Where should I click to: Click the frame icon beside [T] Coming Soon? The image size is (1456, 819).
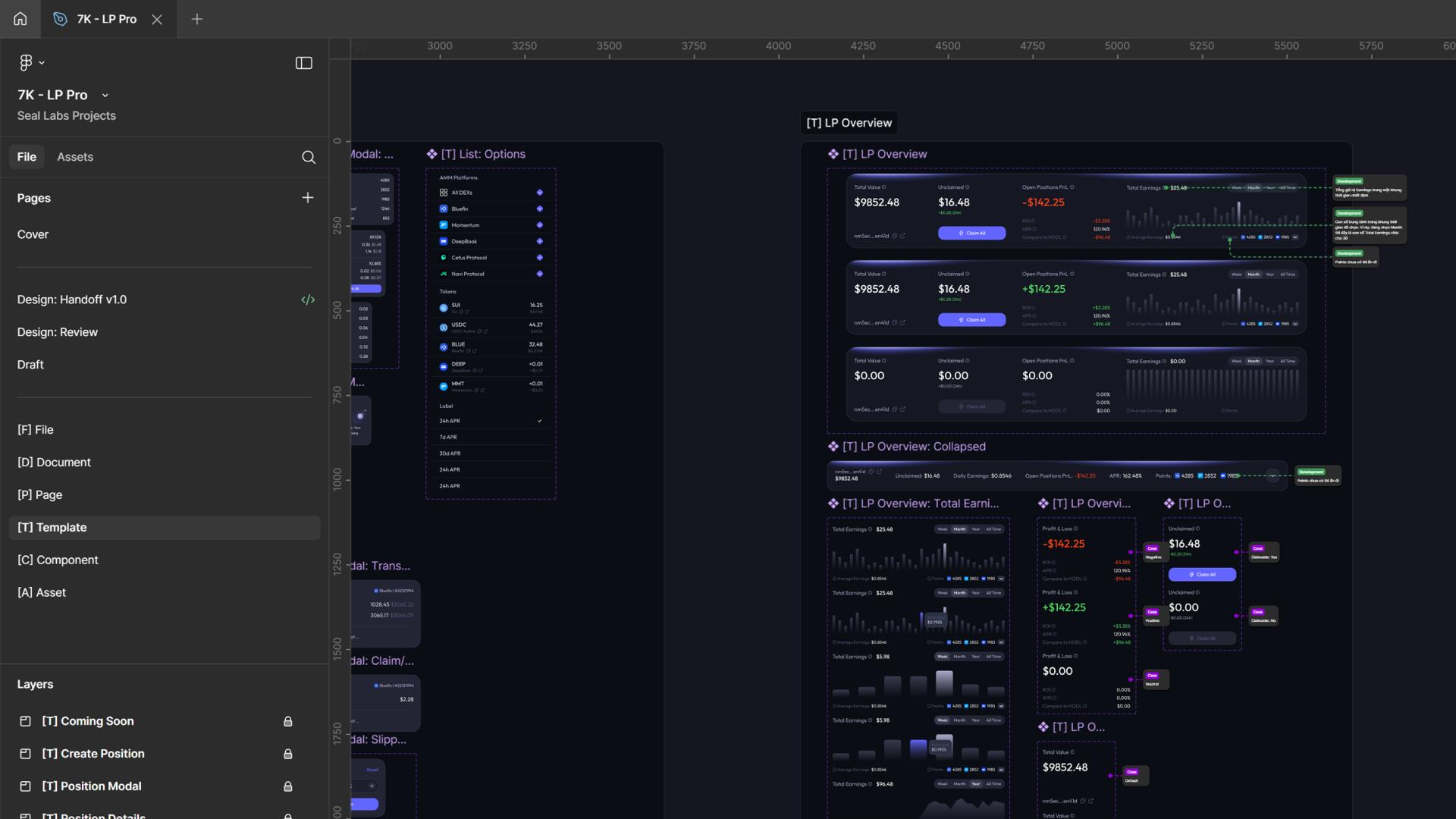(25, 721)
